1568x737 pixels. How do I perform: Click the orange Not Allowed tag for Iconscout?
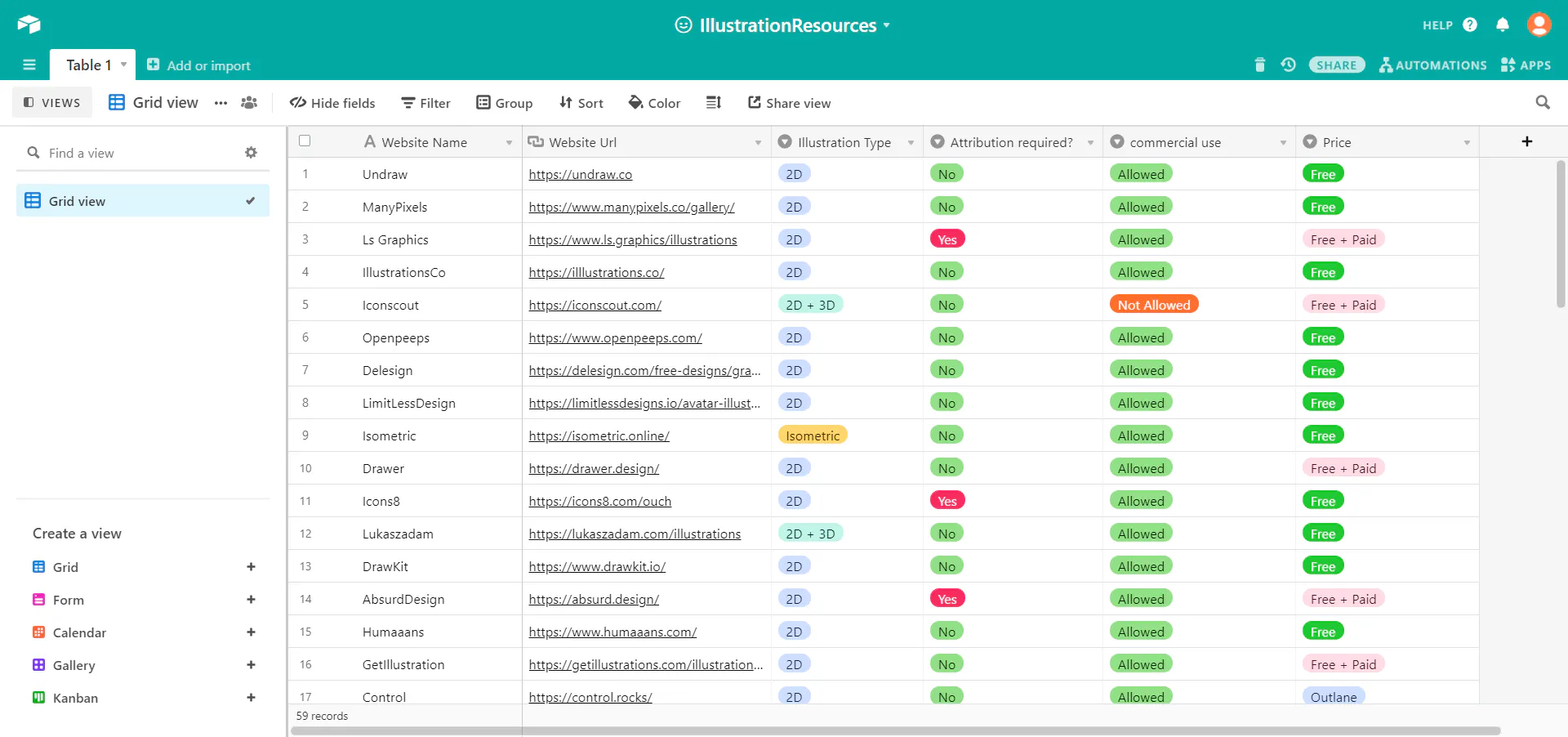click(1154, 305)
